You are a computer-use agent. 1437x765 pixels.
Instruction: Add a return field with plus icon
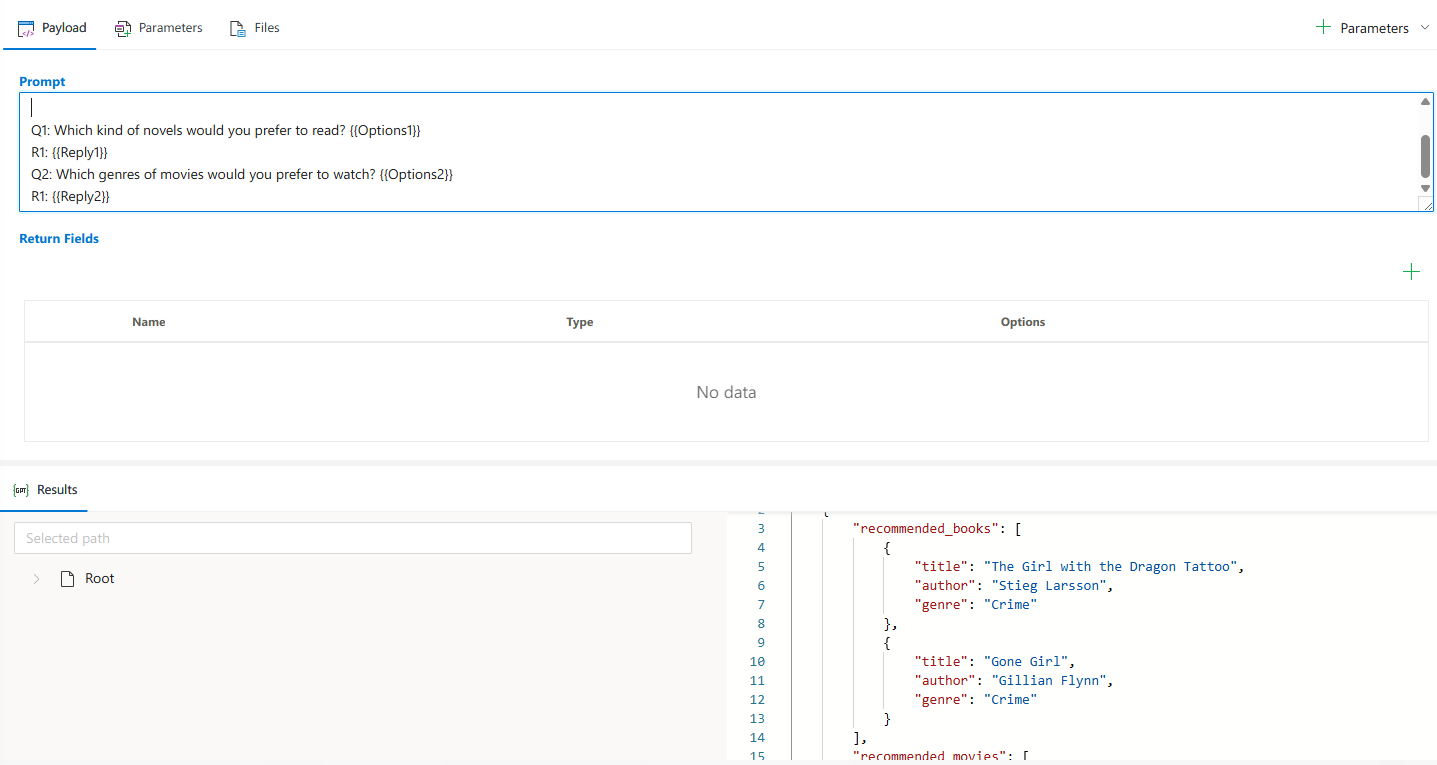1411,272
